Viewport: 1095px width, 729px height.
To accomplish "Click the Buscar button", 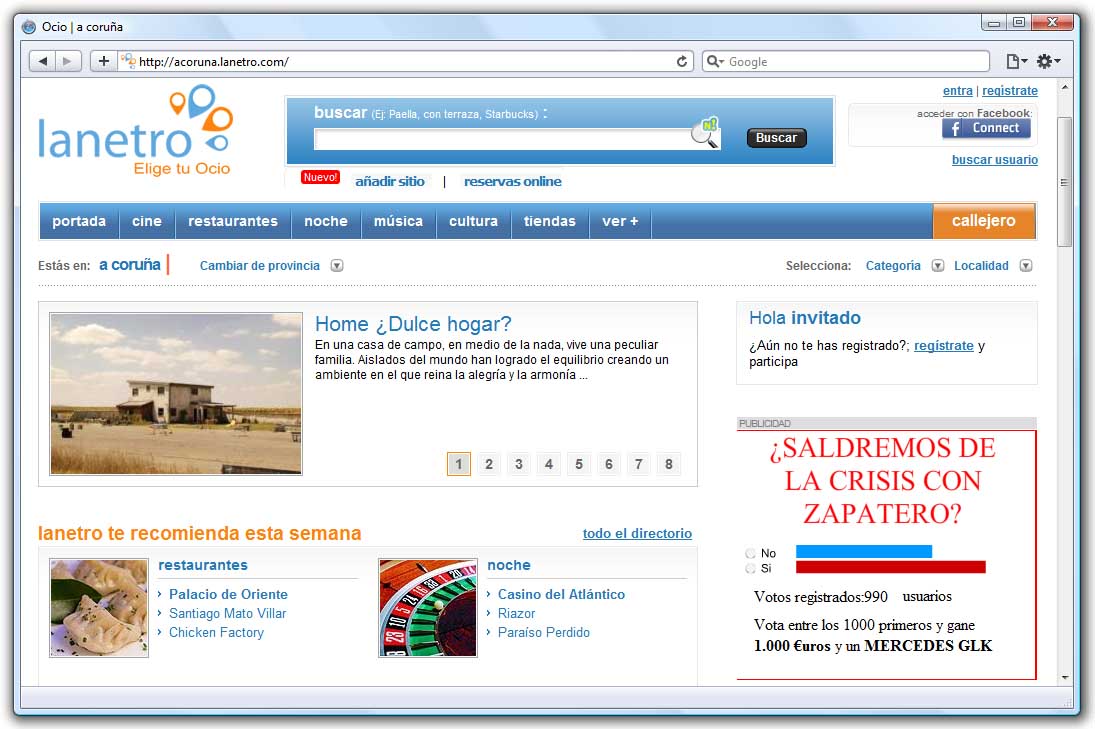I will click(776, 138).
